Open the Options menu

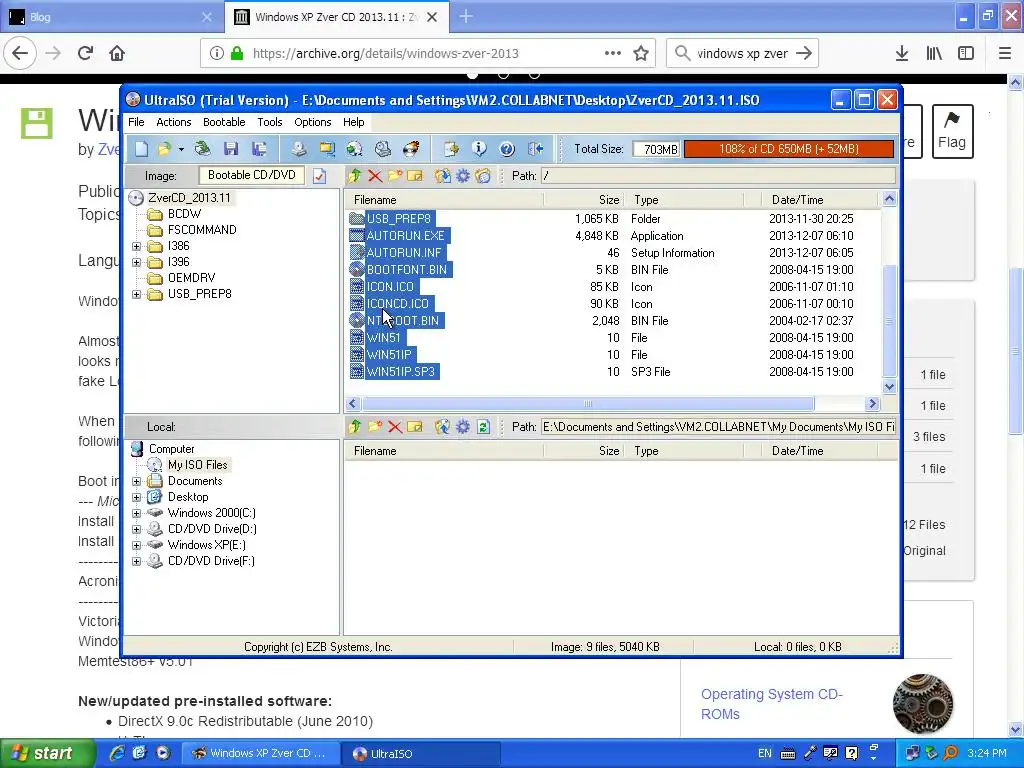pyautogui.click(x=313, y=122)
